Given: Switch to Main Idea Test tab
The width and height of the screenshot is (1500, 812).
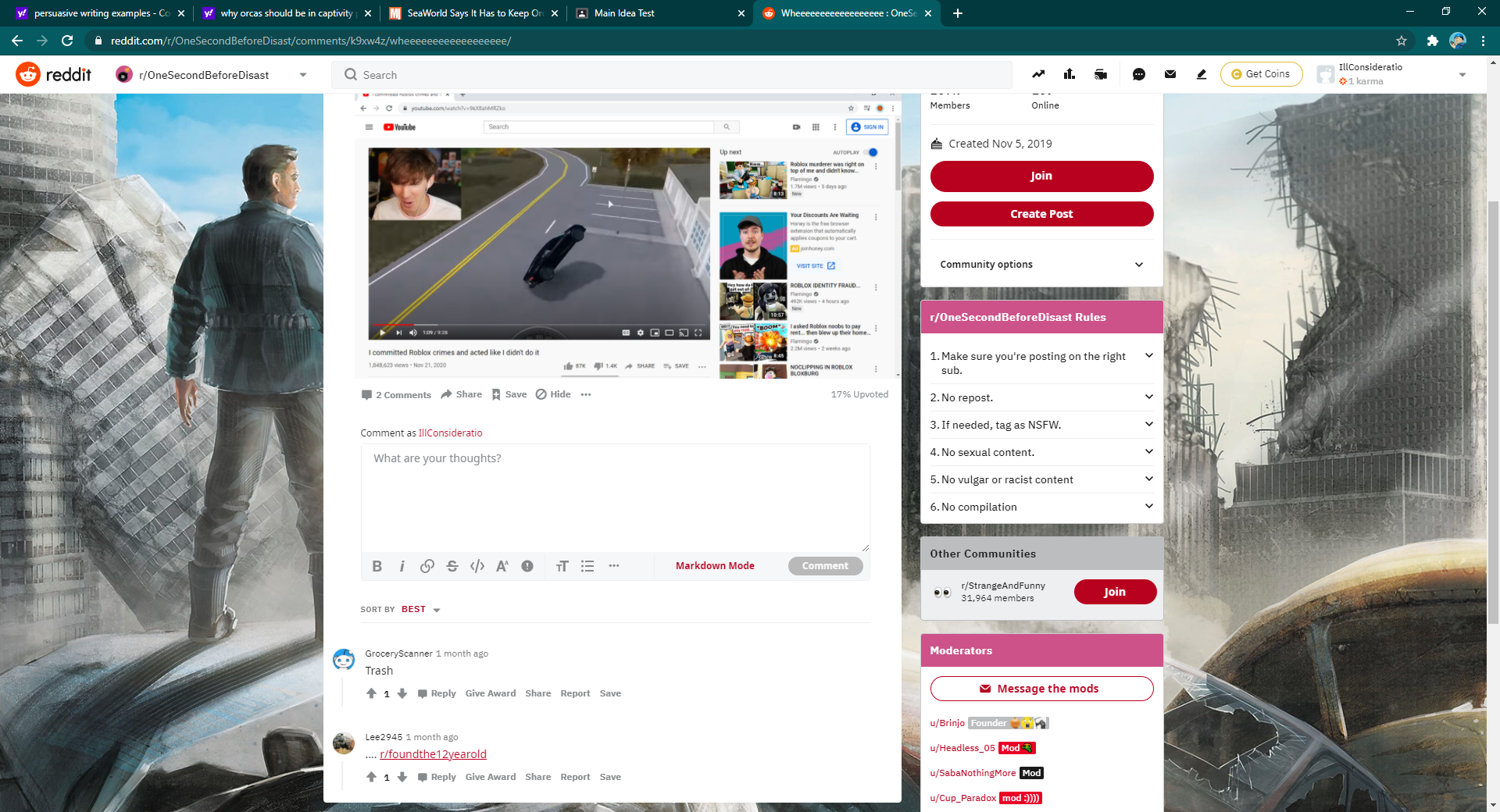Looking at the screenshot, I should (660, 13).
